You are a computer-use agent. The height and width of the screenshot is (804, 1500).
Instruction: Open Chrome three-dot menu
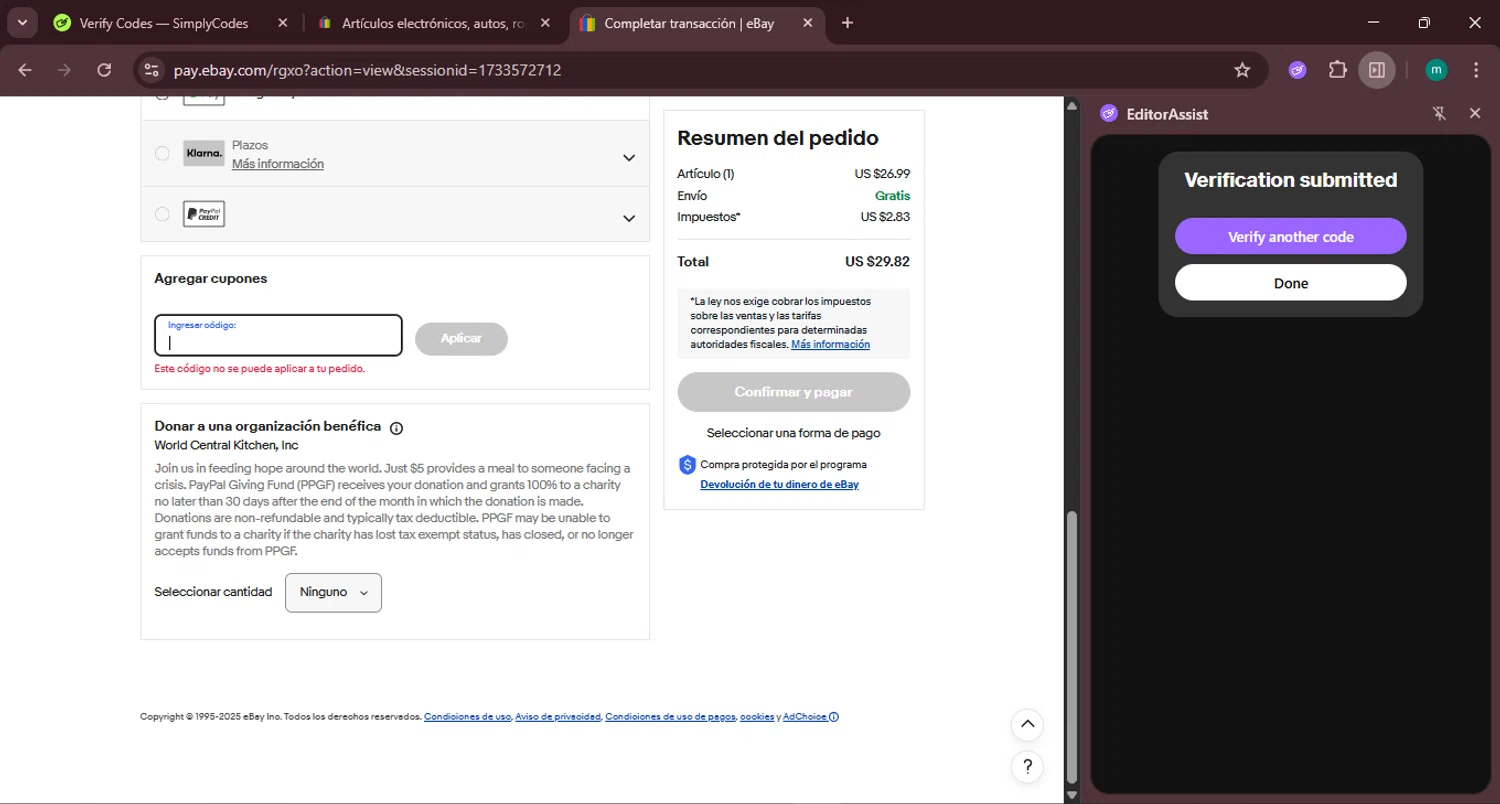pos(1476,70)
